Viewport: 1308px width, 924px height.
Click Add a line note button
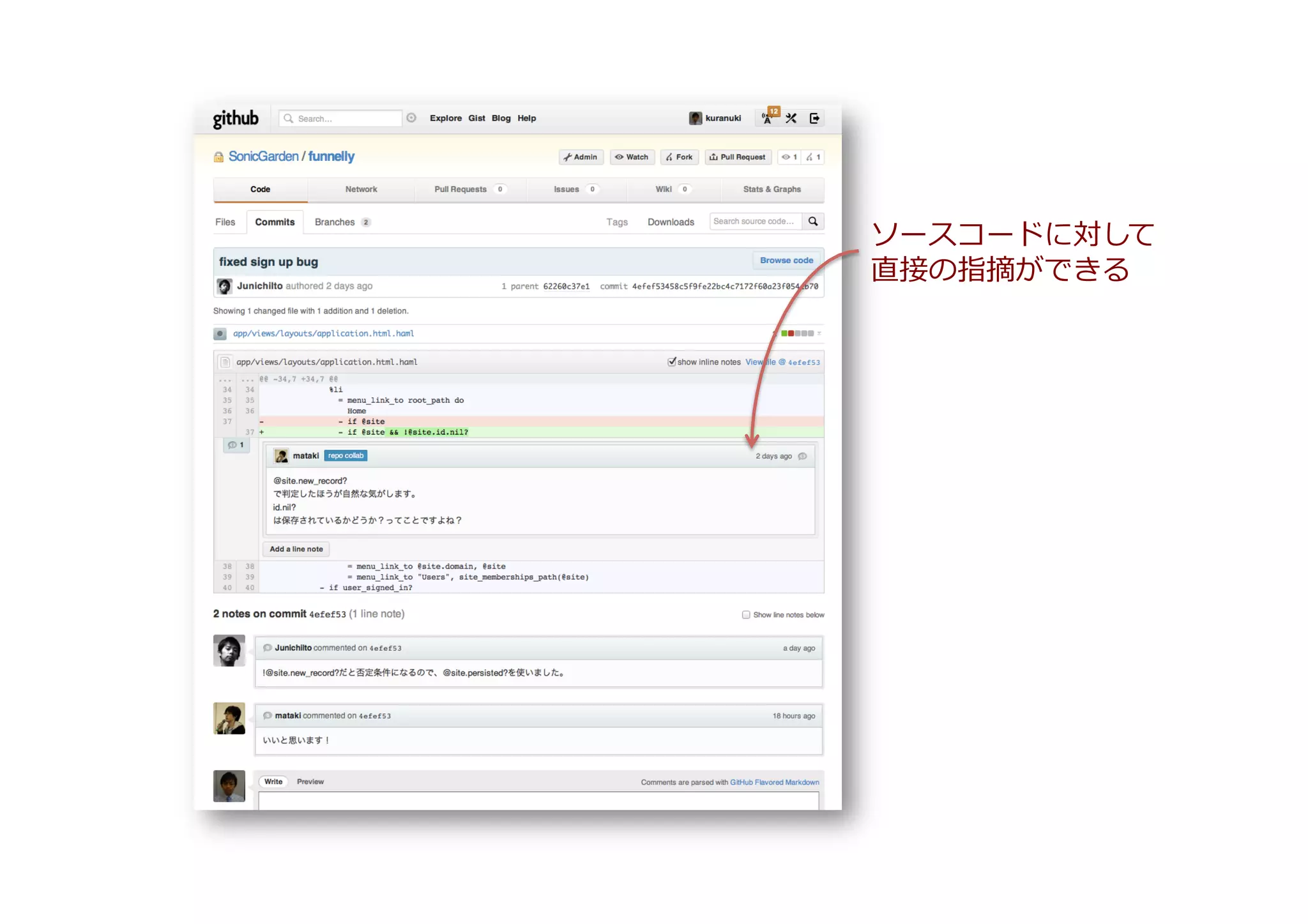click(x=296, y=549)
